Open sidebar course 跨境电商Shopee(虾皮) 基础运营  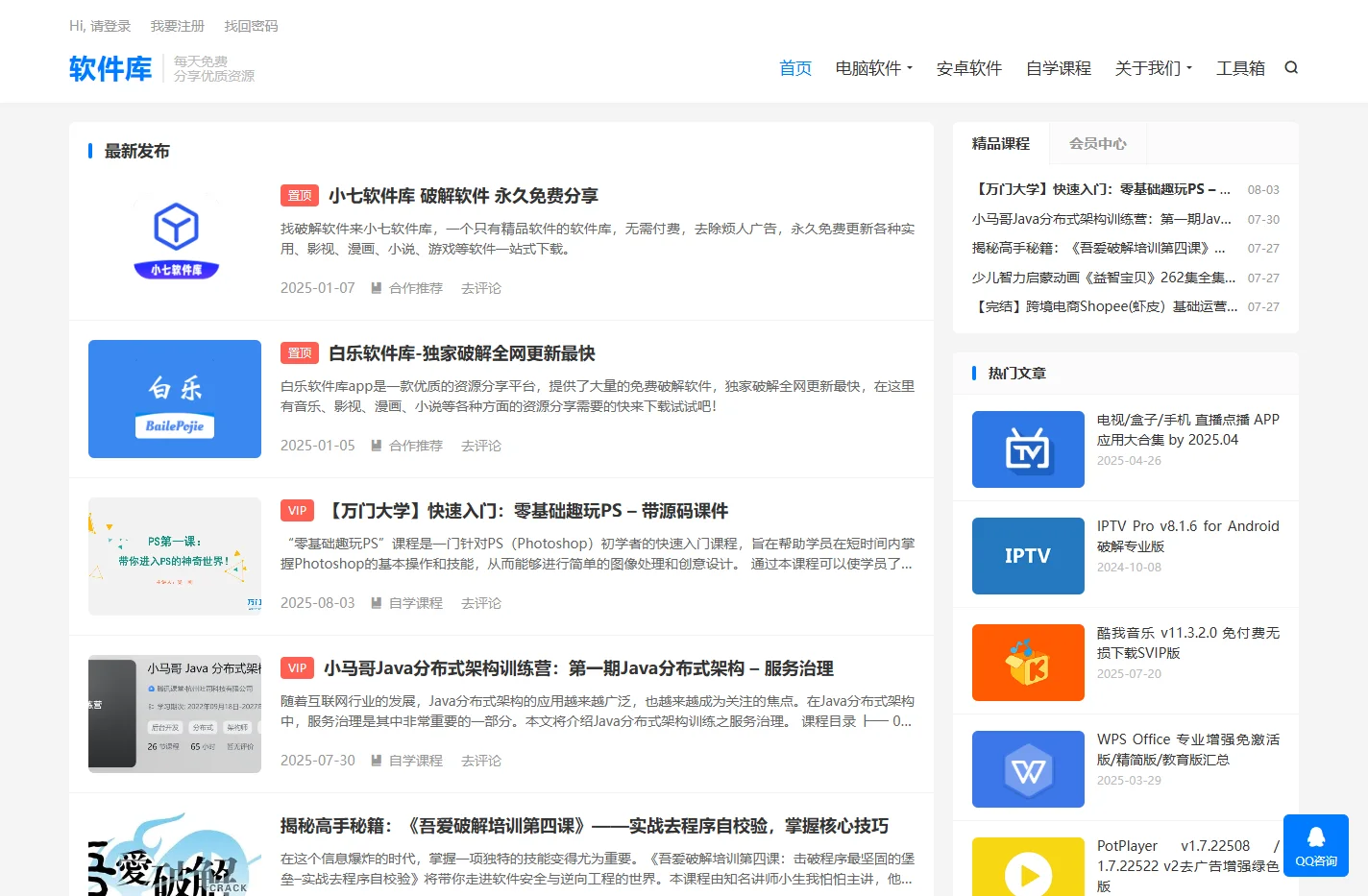(1105, 306)
